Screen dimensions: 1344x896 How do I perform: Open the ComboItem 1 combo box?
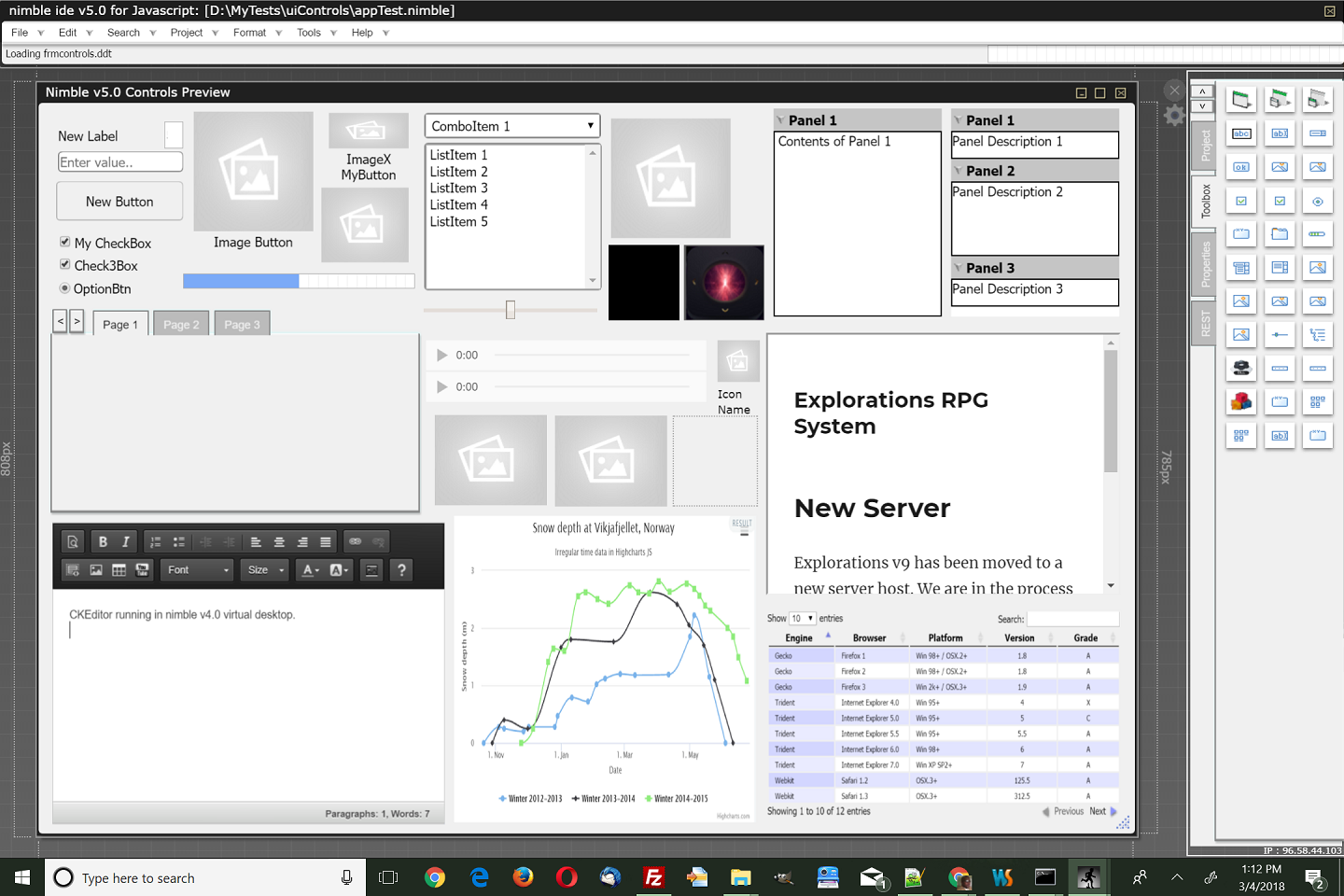(512, 126)
